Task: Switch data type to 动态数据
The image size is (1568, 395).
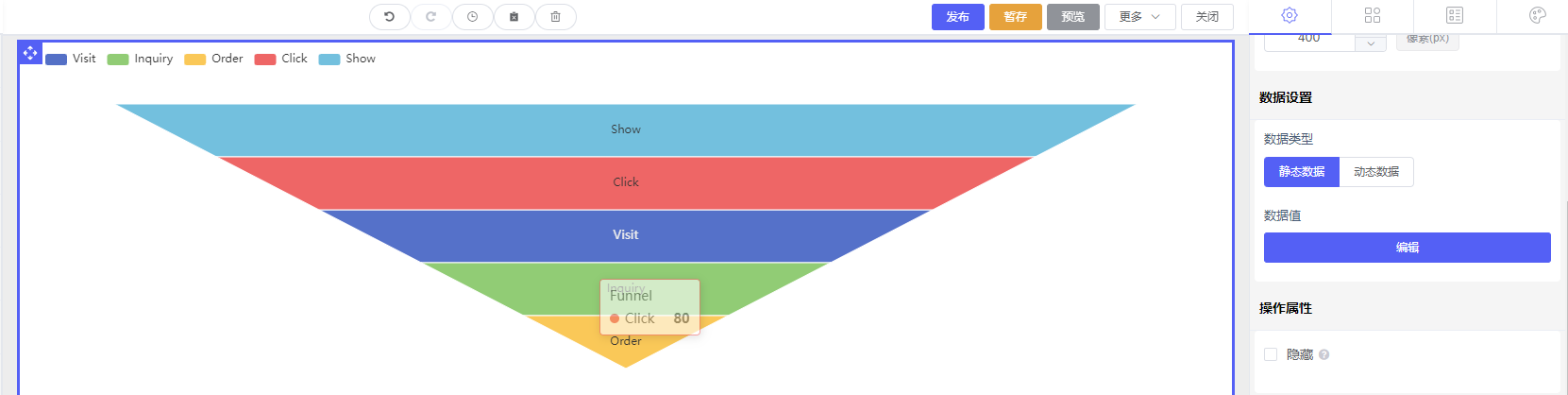Action: (1375, 172)
